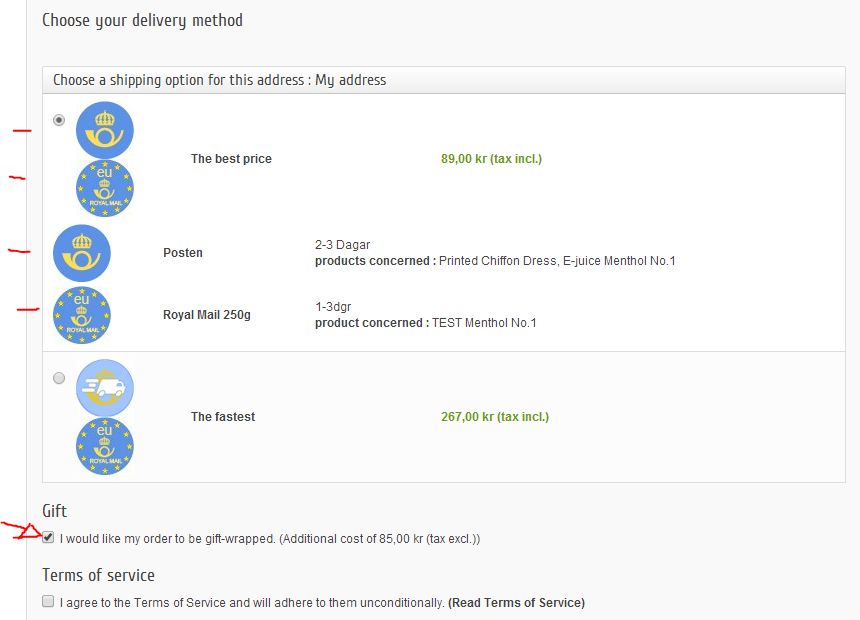
Task: Click The best price label
Action: (x=231, y=159)
